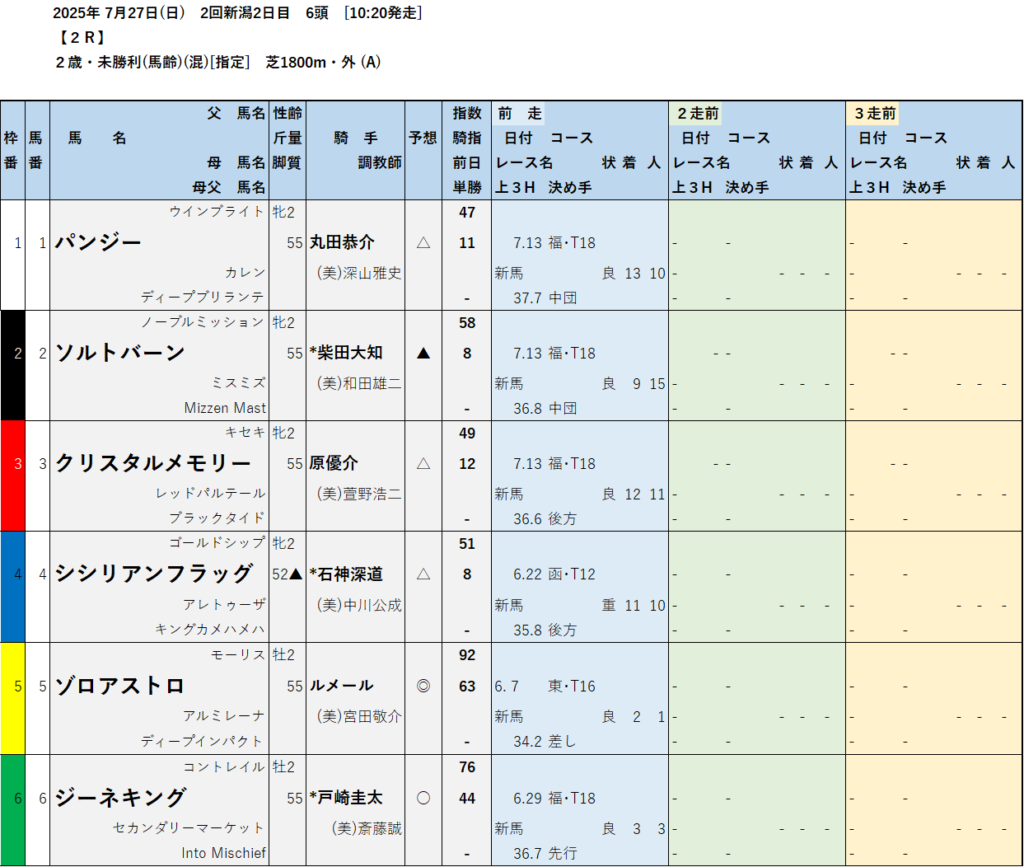Click dam sire Mizzen Mast

pyautogui.click(x=225, y=408)
